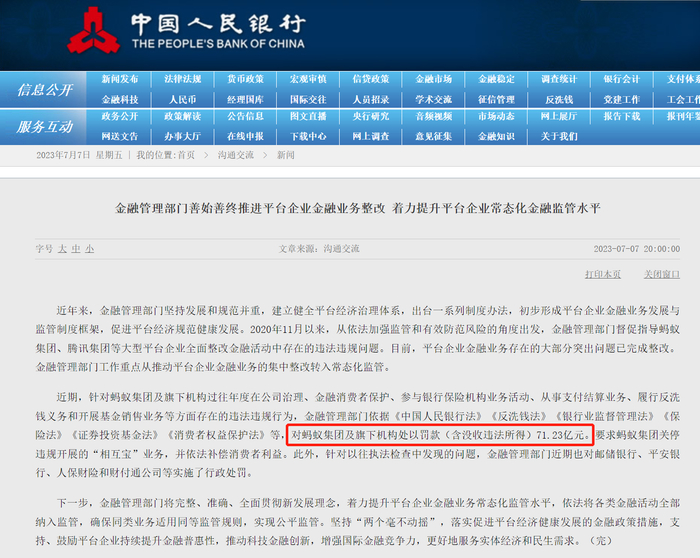The width and height of the screenshot is (700, 558).
Task: Set font size to 大
Action: coord(62,249)
